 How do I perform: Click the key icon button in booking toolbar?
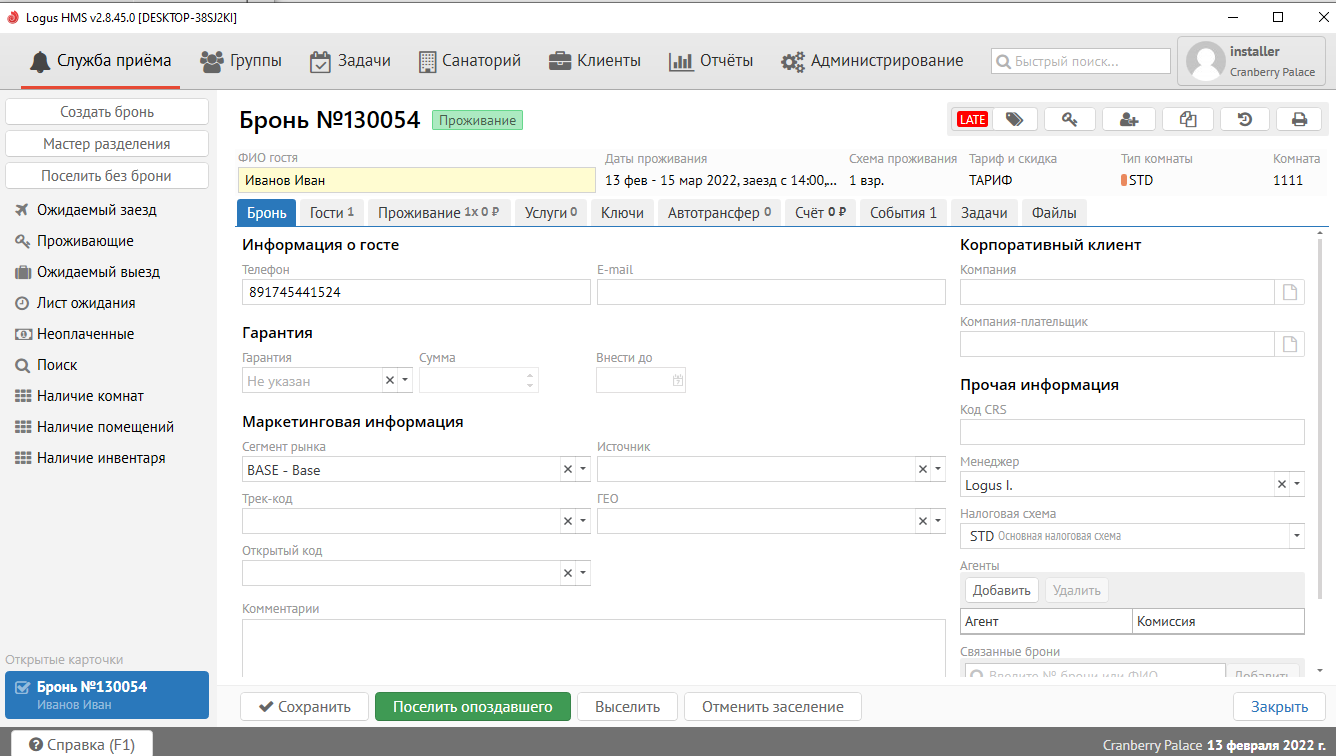[1070, 119]
